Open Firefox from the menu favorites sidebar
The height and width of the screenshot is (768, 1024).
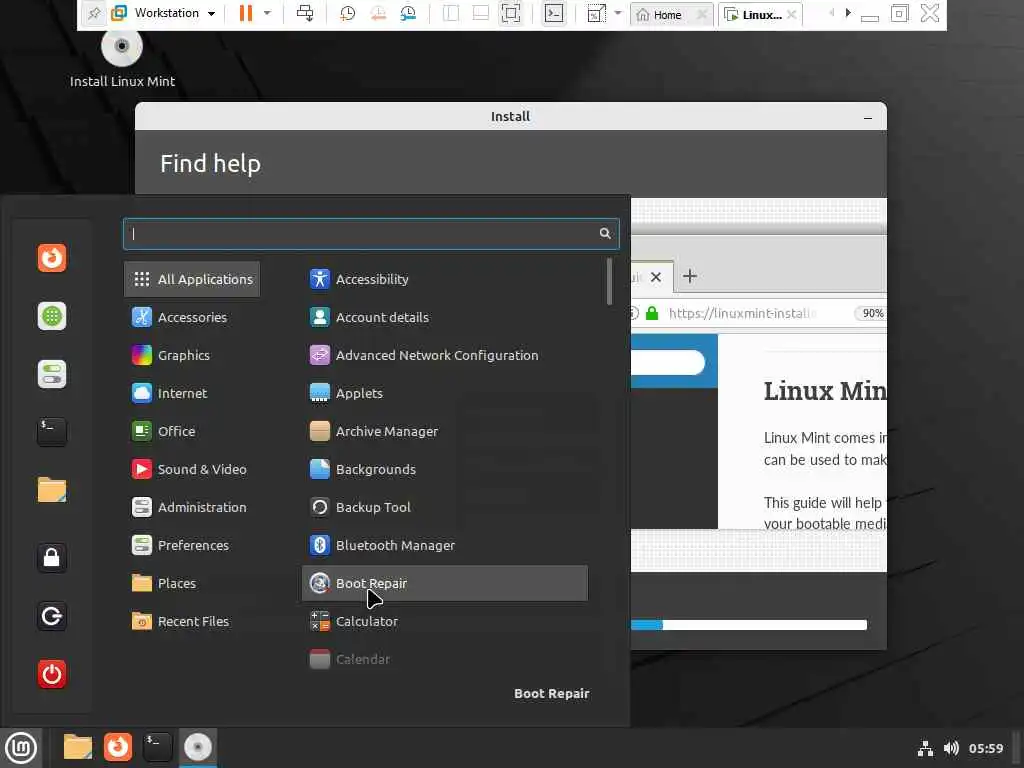click(x=52, y=258)
